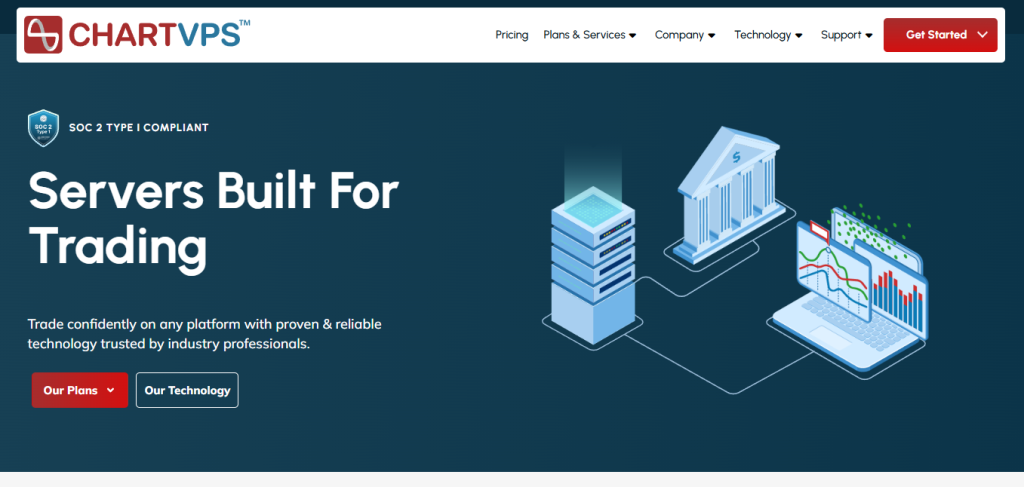Screen dimensions: 1024x487
Task: Open the Technology dropdown menu
Action: (x=768, y=35)
